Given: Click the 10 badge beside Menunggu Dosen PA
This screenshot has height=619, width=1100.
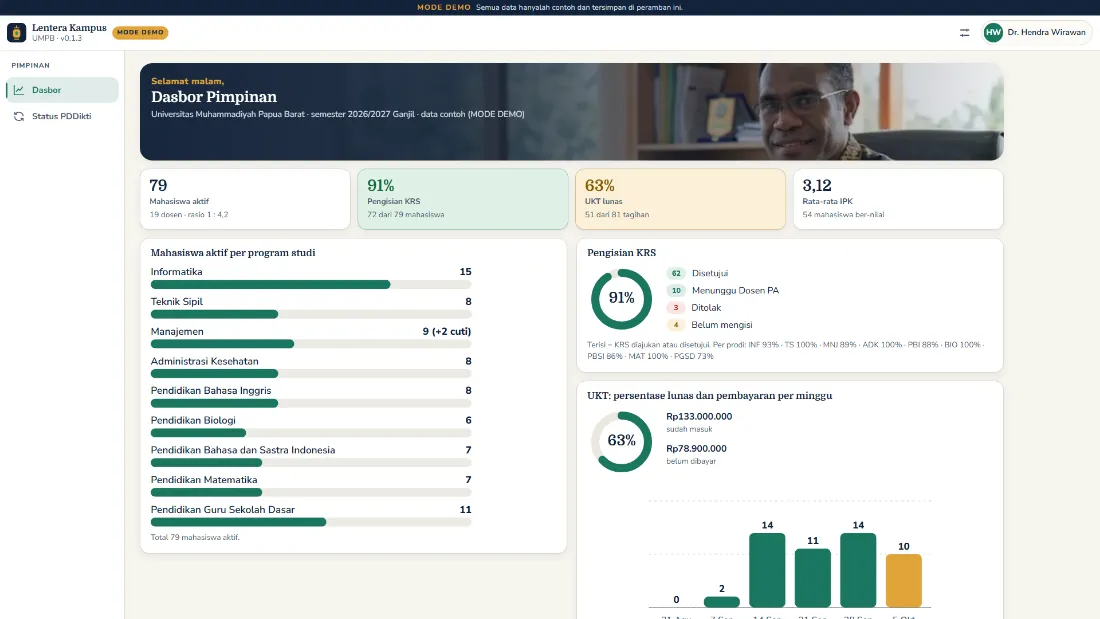Looking at the screenshot, I should click(x=676, y=291).
